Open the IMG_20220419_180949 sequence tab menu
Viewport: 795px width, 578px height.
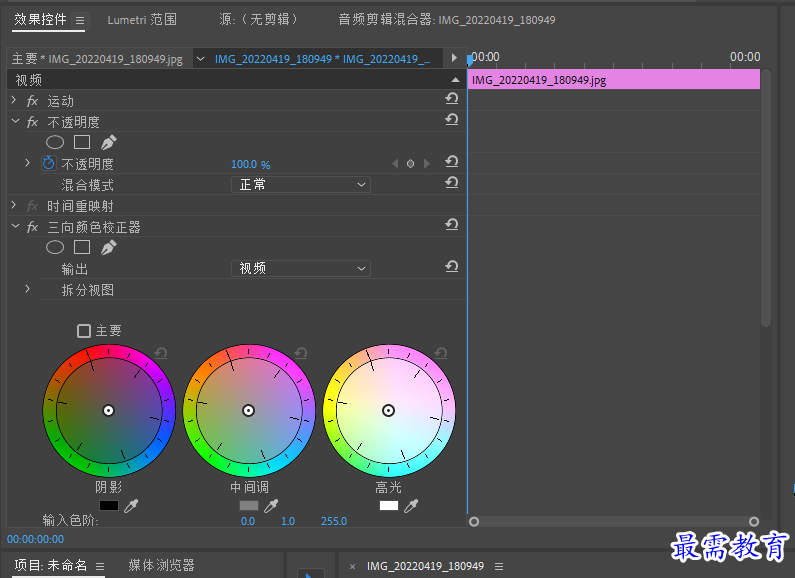[499, 566]
